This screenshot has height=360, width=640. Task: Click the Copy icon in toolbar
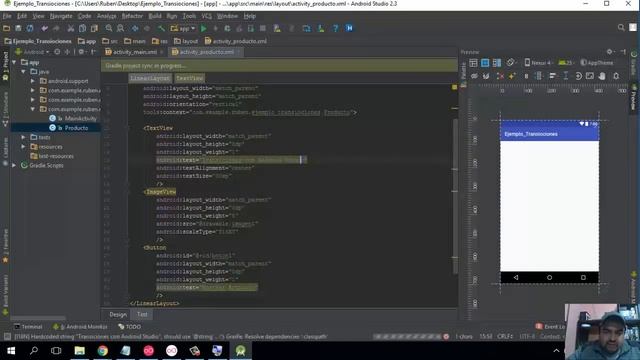(82, 28)
